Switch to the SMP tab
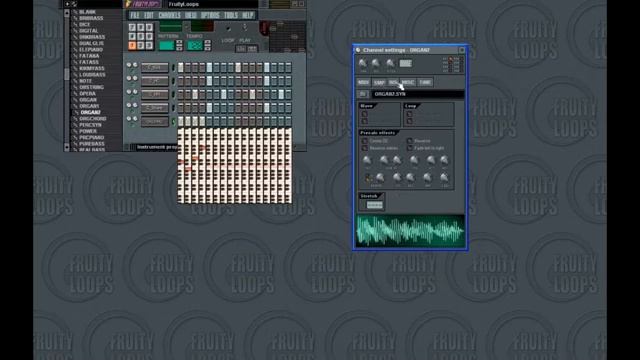 [x=379, y=82]
